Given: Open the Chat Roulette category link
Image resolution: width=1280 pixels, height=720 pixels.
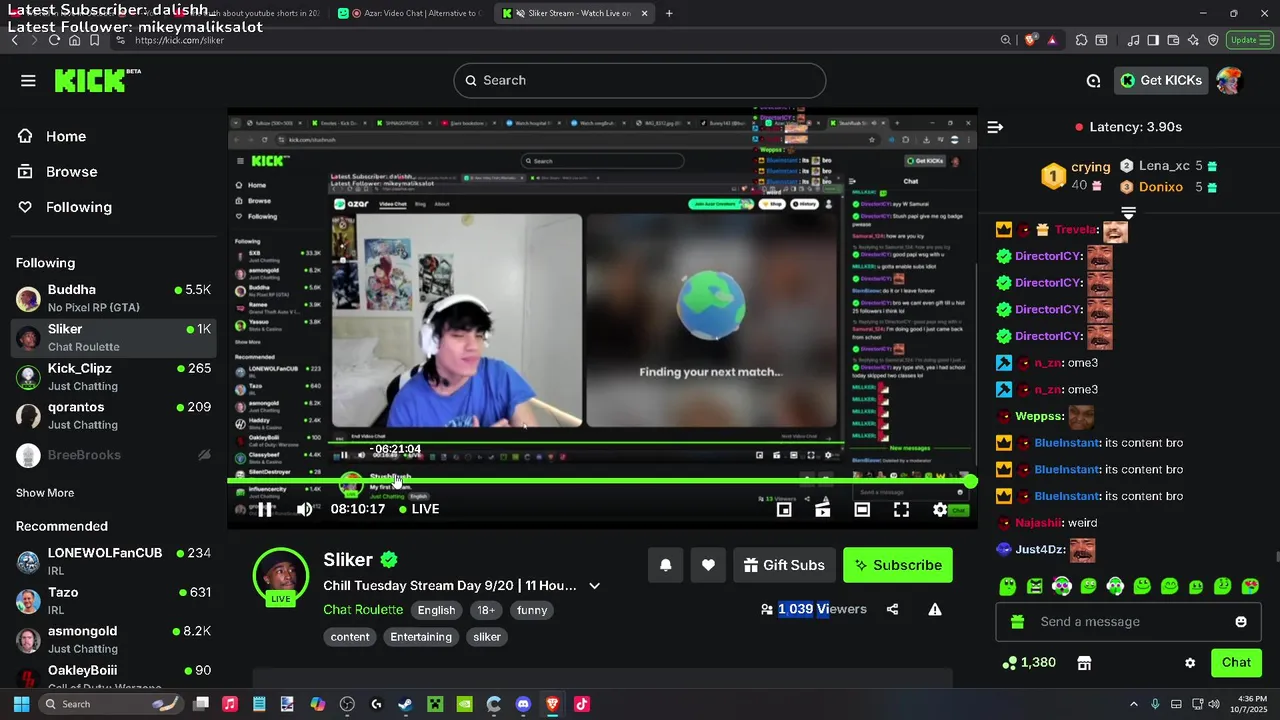Looking at the screenshot, I should [x=363, y=610].
